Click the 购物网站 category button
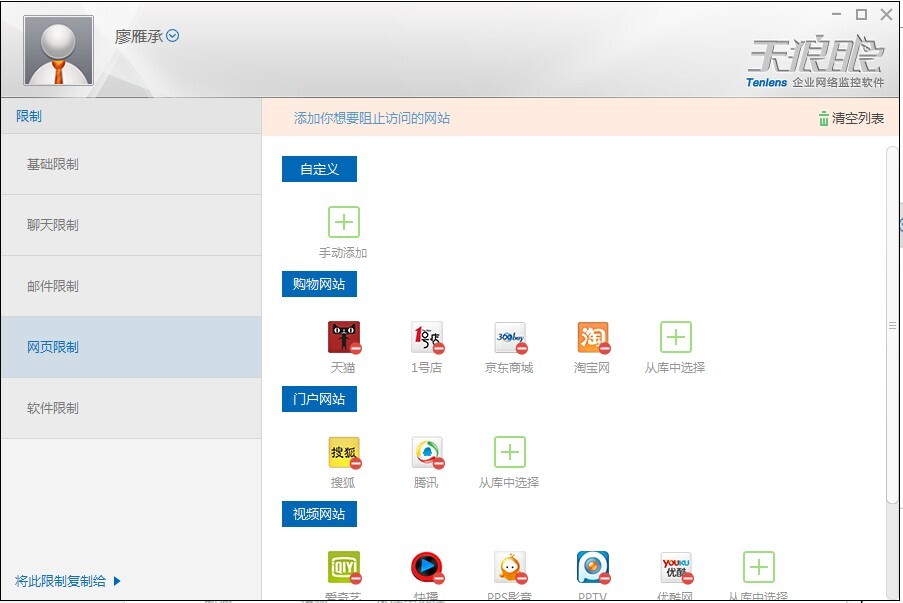The height and width of the screenshot is (603, 903). 319,284
